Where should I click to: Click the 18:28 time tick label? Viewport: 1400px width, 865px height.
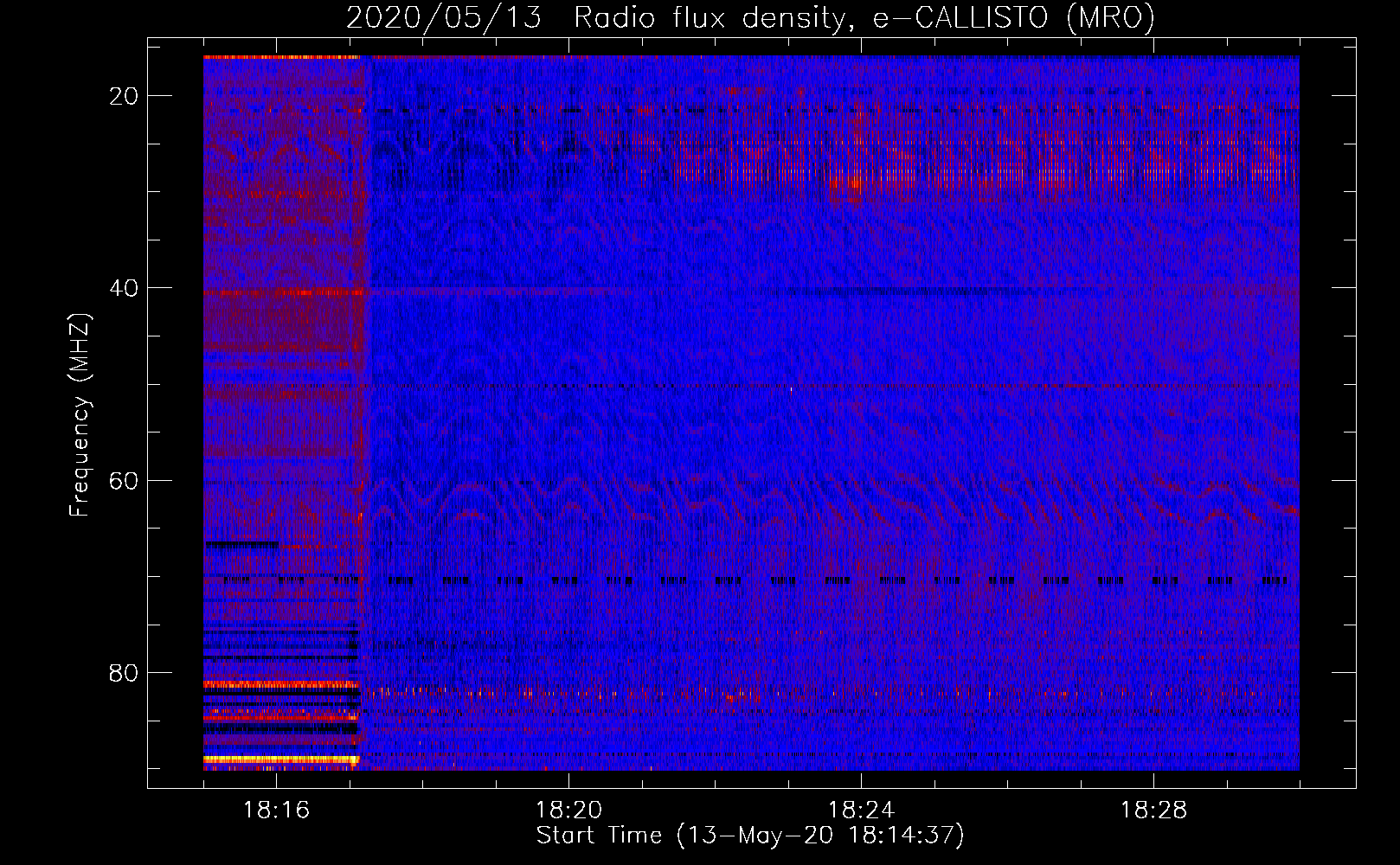(1153, 811)
